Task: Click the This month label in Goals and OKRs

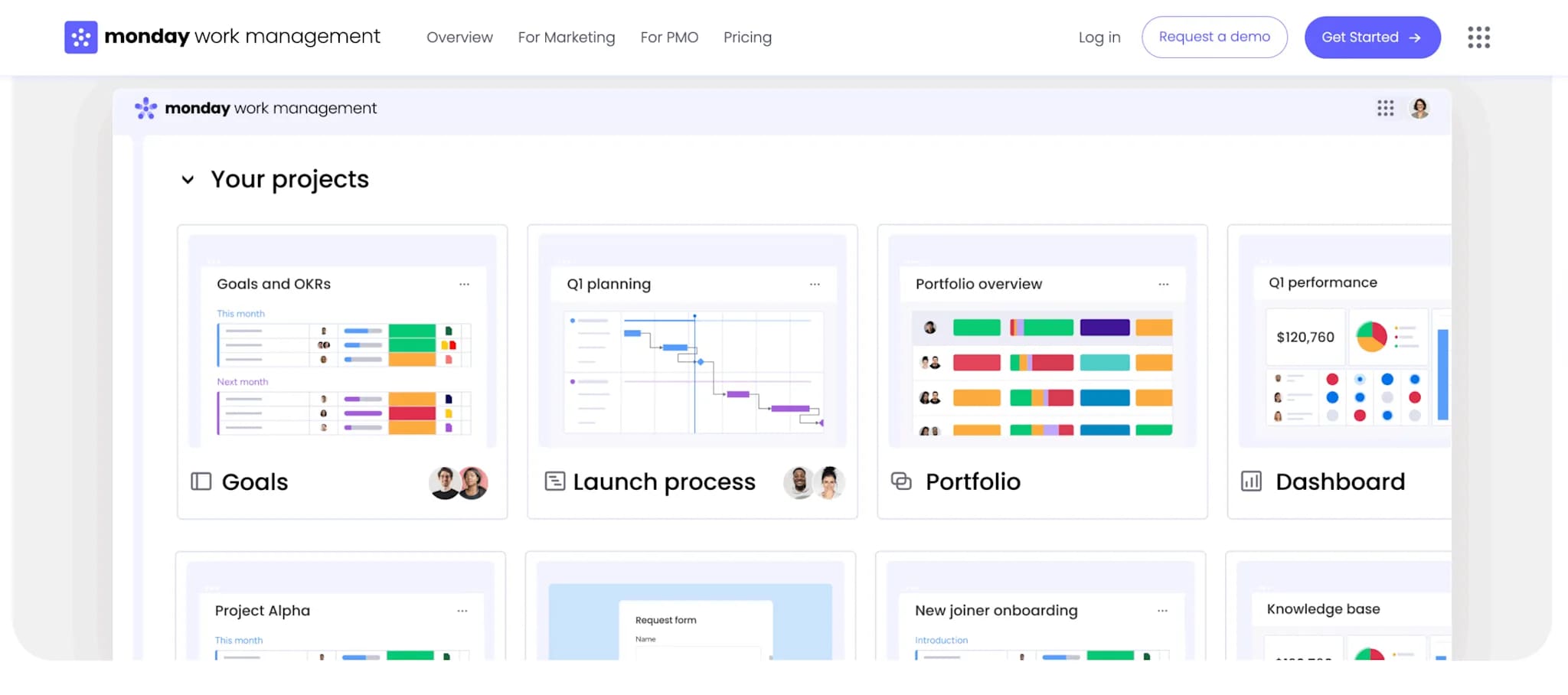Action: (x=240, y=314)
